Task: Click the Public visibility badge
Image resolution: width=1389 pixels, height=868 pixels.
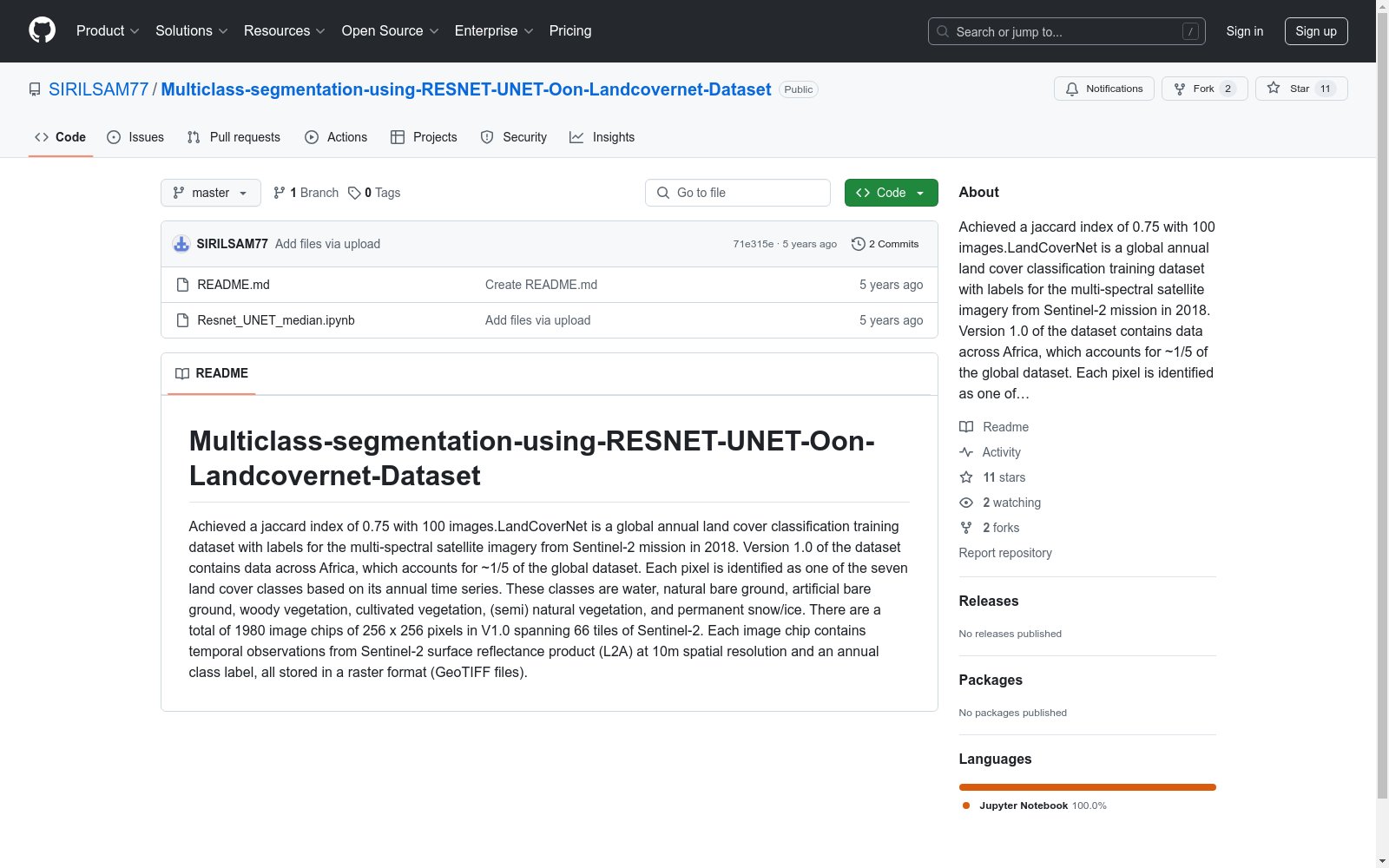Action: 799,89
